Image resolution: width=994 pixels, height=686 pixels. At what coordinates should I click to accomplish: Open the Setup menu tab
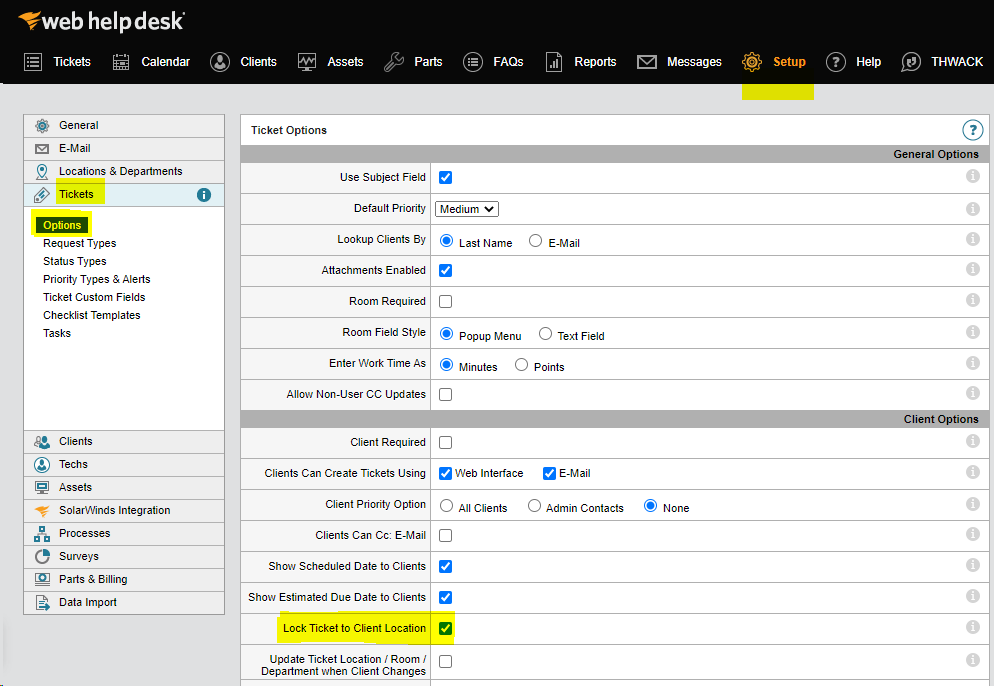coord(778,62)
